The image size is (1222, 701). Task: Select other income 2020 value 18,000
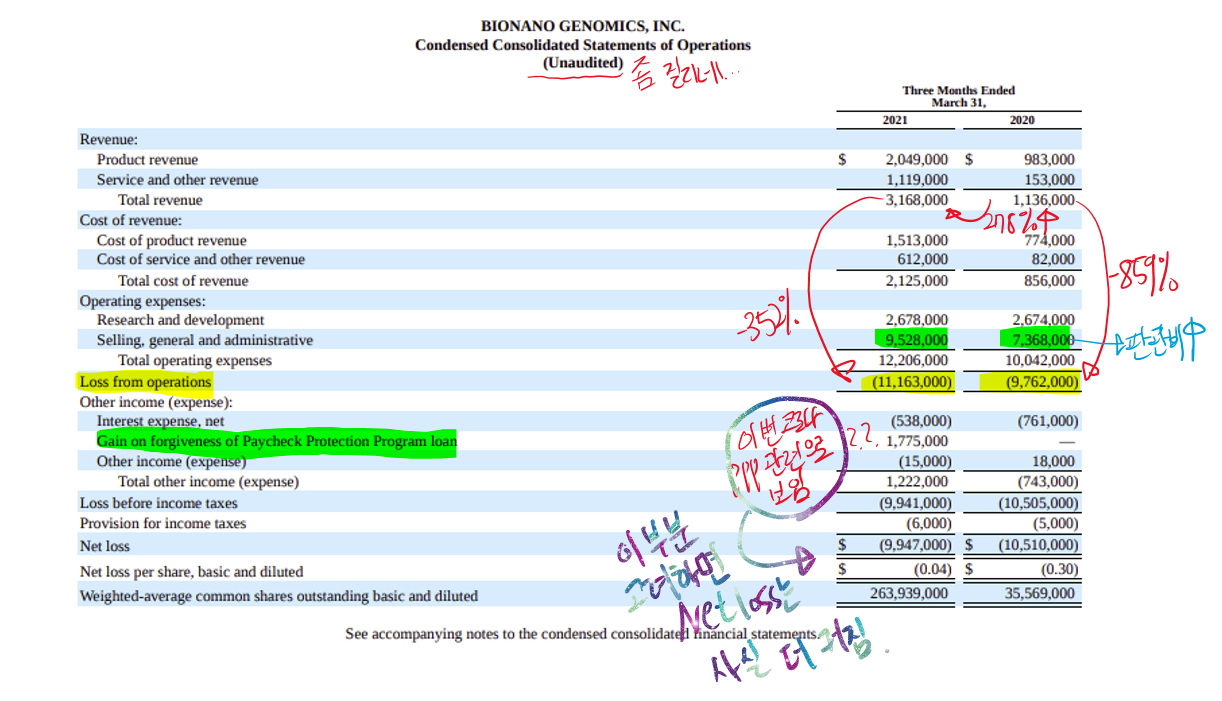tap(1054, 461)
